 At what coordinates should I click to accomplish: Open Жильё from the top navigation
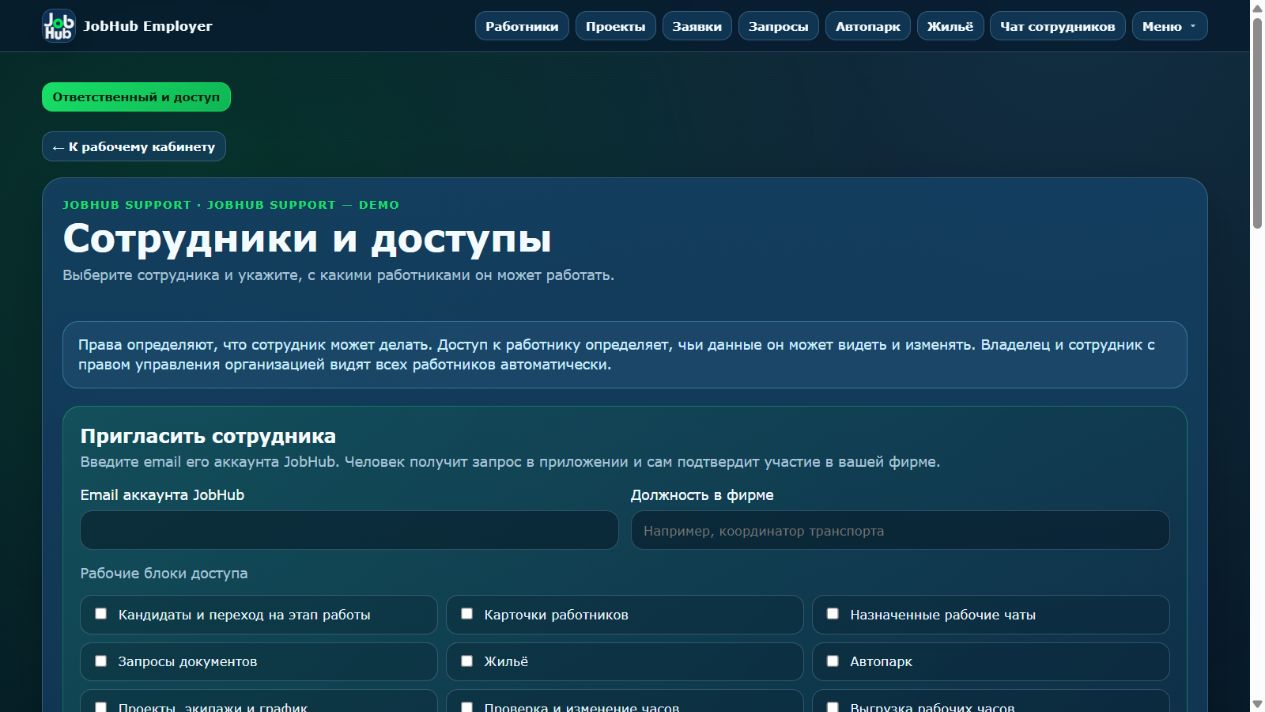950,26
